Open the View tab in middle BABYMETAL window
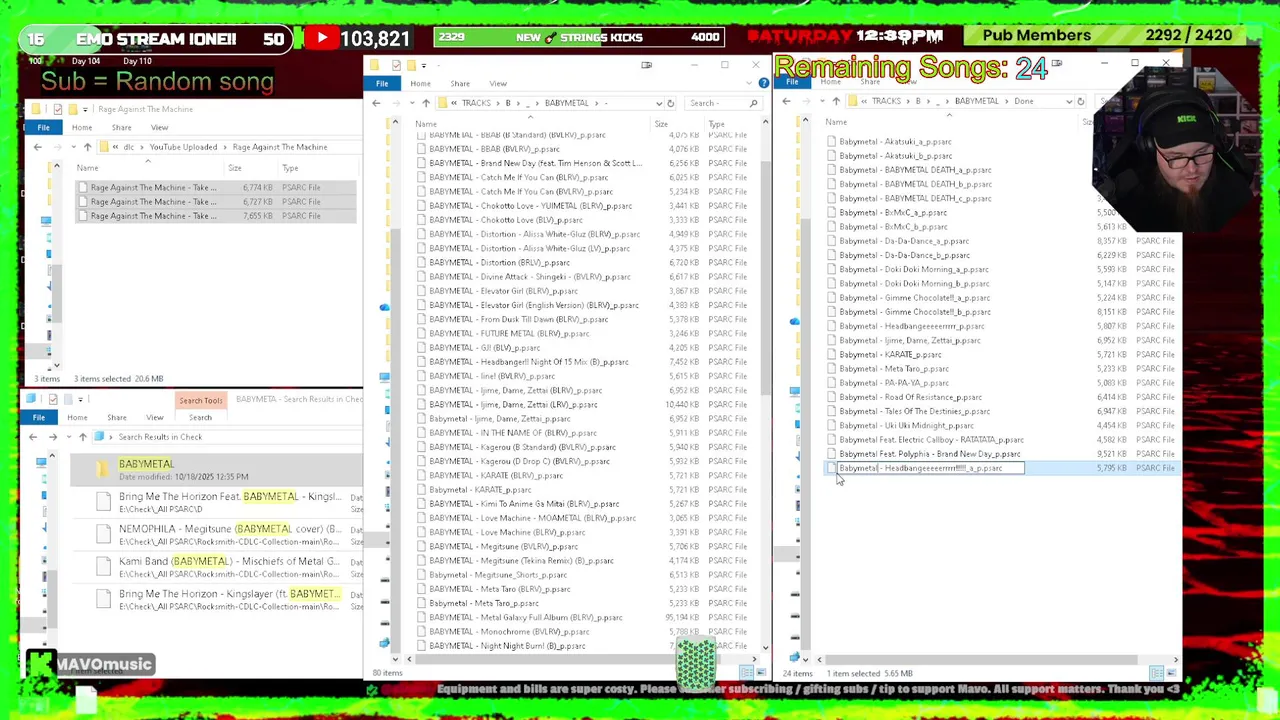1280x720 pixels. [x=498, y=83]
